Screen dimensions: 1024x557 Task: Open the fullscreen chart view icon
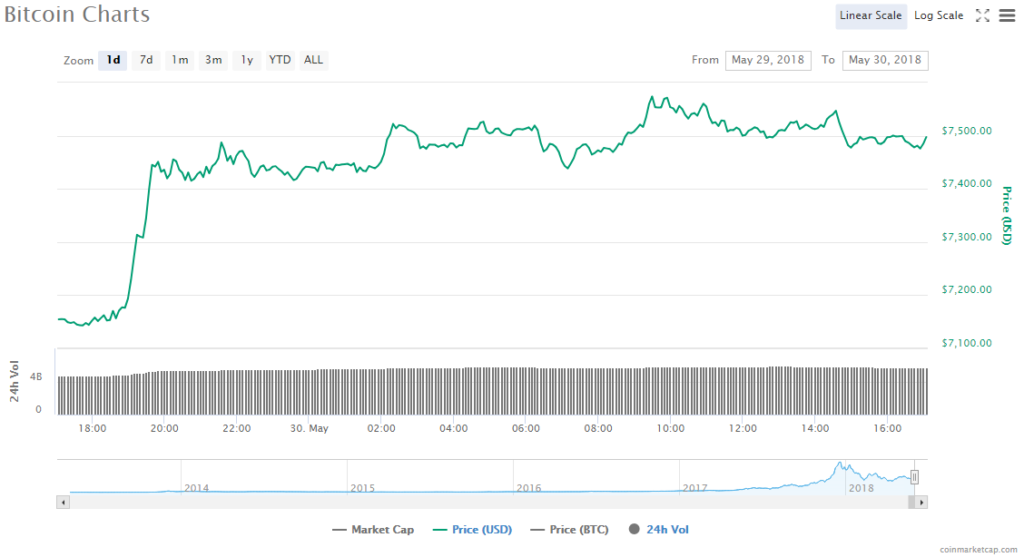click(982, 16)
